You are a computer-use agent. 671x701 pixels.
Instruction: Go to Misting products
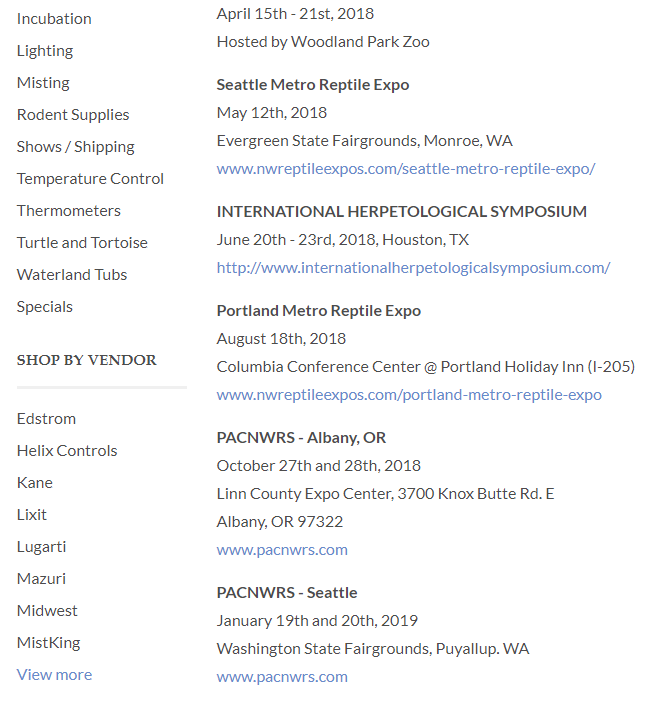(43, 83)
